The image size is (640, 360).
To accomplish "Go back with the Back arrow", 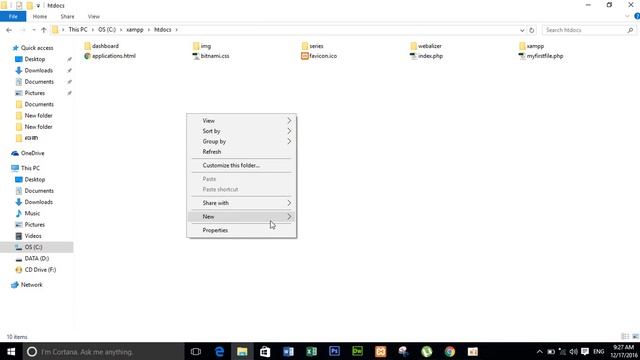I will point(9,30).
